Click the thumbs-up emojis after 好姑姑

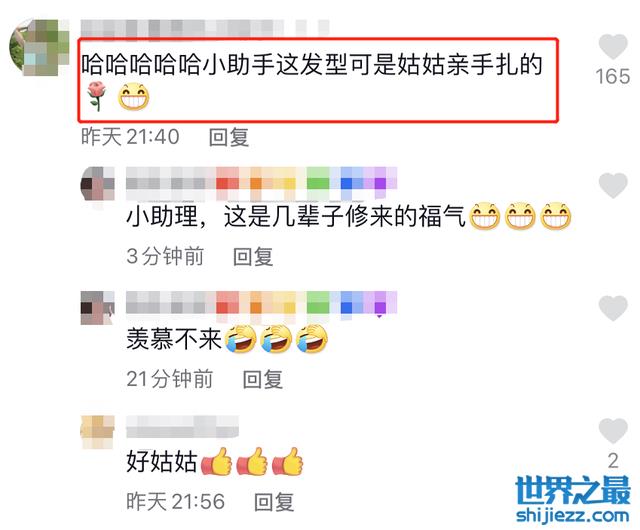pyautogui.click(x=252, y=461)
